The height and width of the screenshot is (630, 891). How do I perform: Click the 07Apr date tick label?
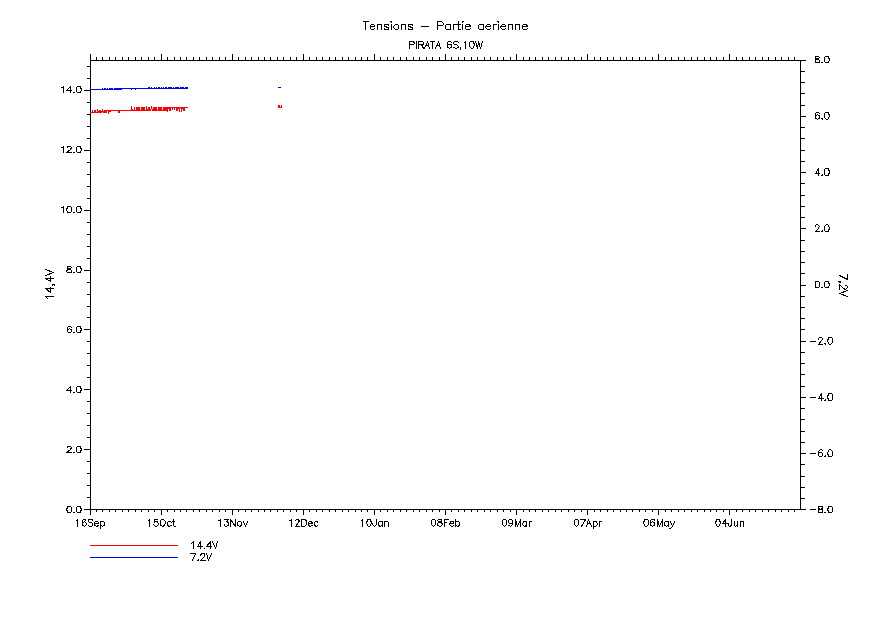(587, 523)
